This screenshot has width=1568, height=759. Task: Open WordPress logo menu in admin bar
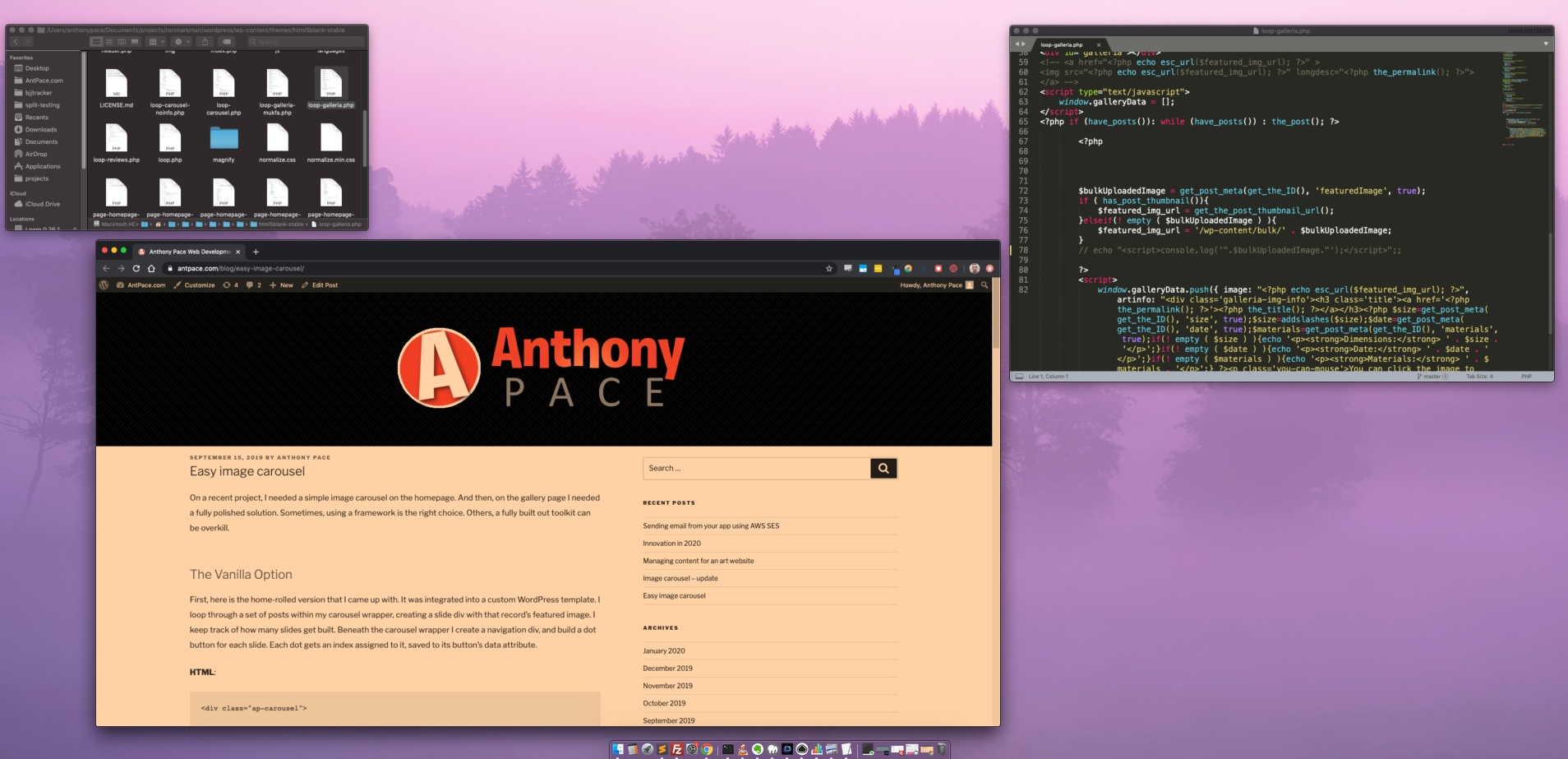point(104,285)
